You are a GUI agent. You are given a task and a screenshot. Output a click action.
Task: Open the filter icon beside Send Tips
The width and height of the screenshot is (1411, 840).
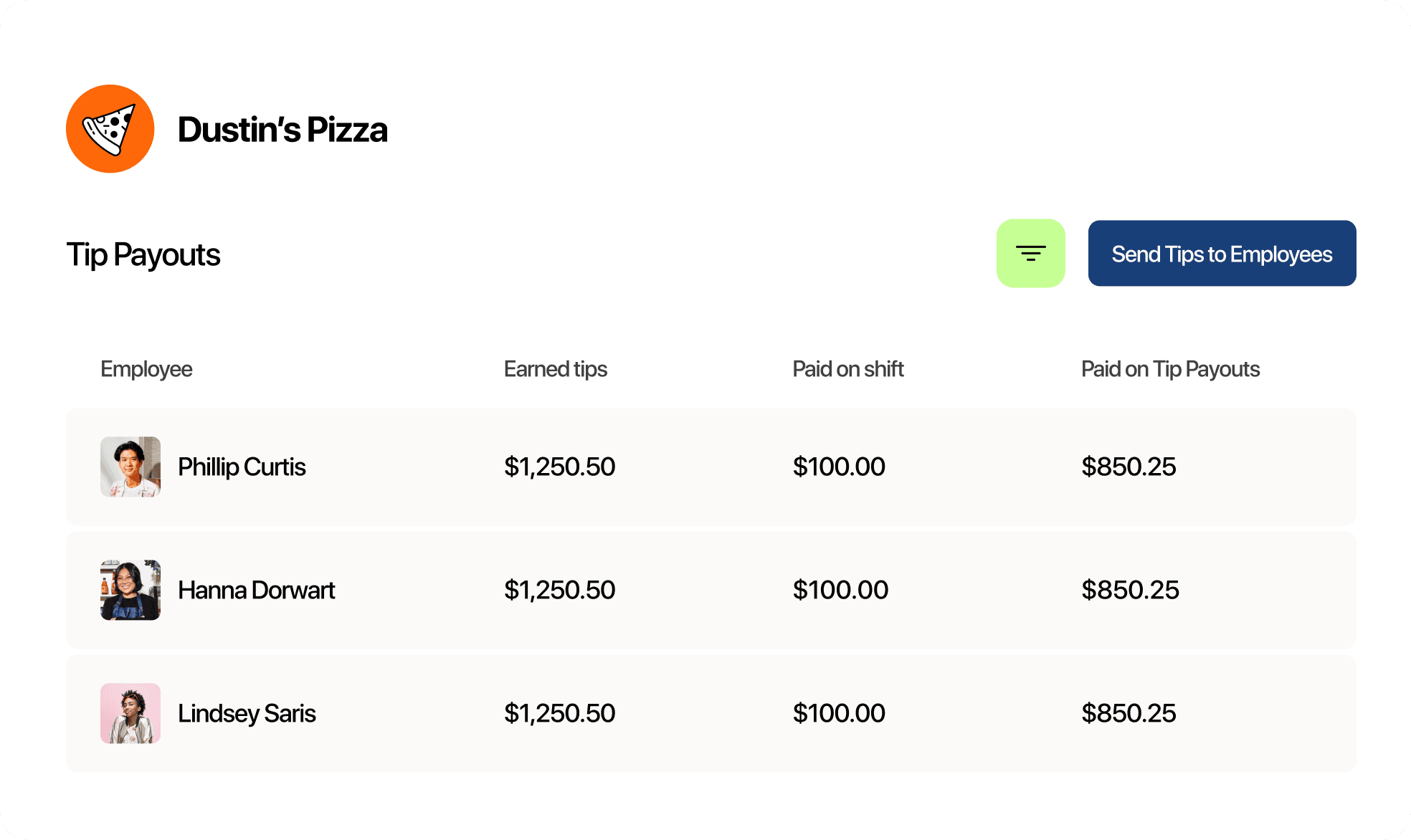point(1030,253)
